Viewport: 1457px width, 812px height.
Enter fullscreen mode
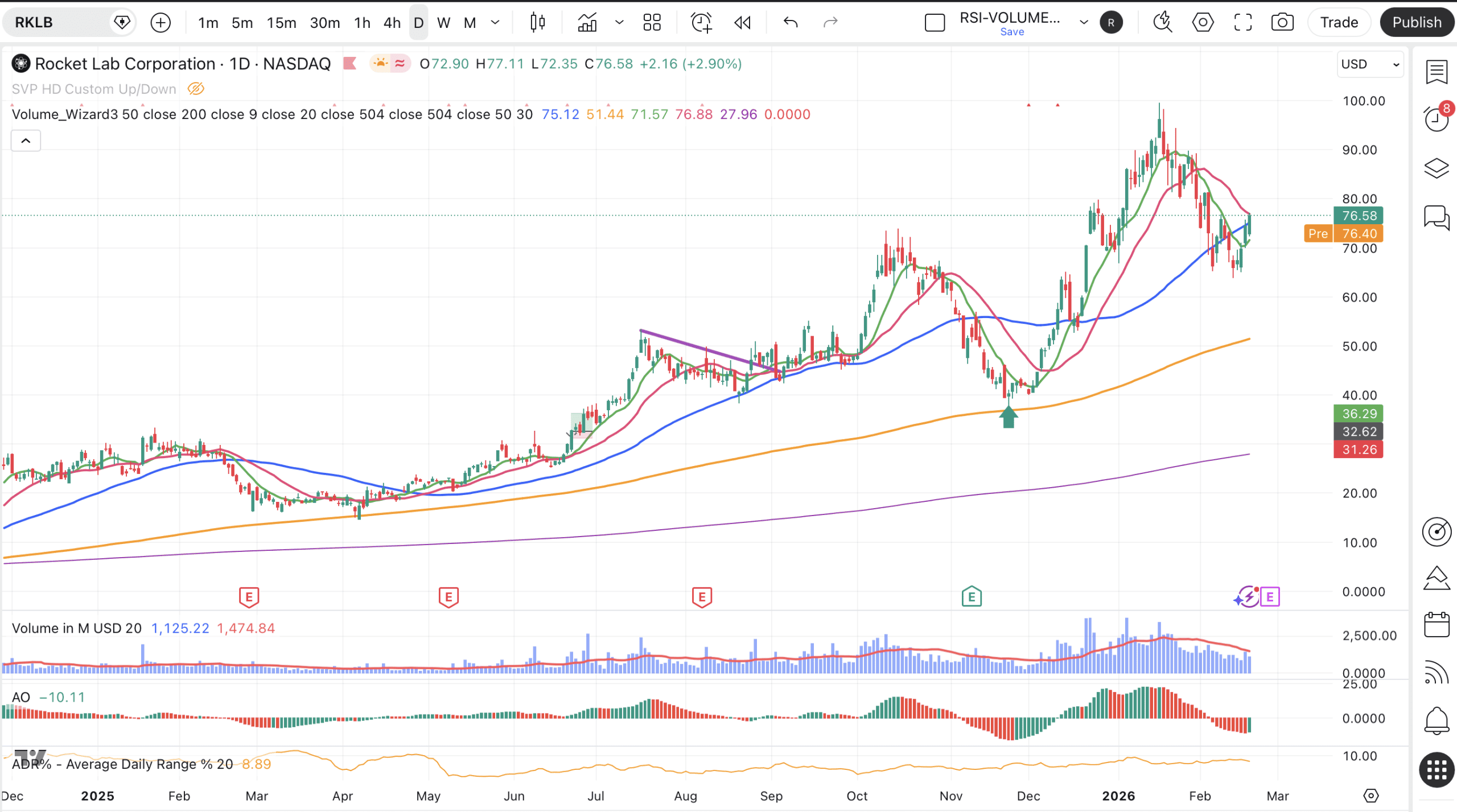coord(1242,22)
